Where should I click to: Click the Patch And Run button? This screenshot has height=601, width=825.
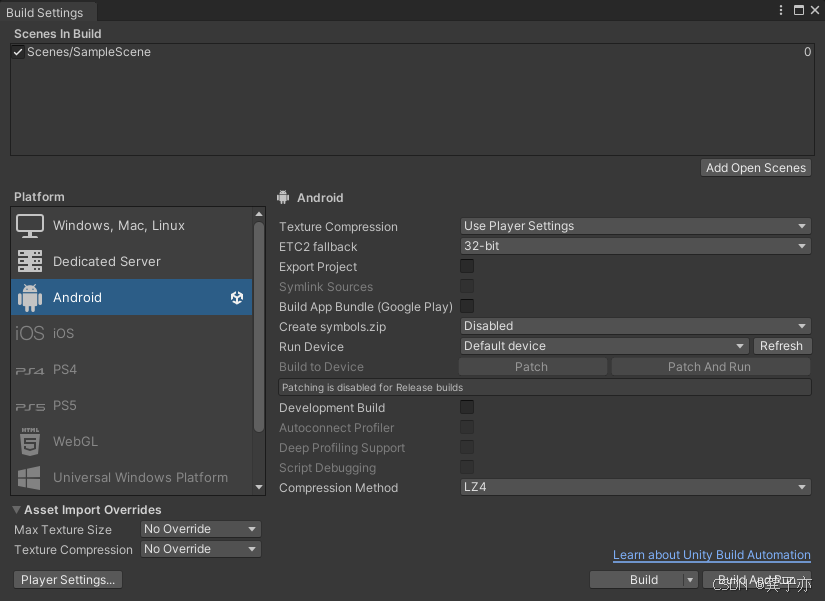click(710, 367)
